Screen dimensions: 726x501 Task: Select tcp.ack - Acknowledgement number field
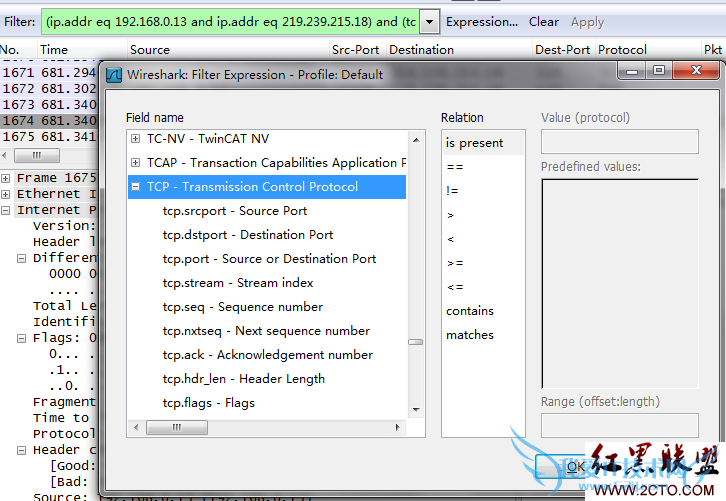(268, 355)
